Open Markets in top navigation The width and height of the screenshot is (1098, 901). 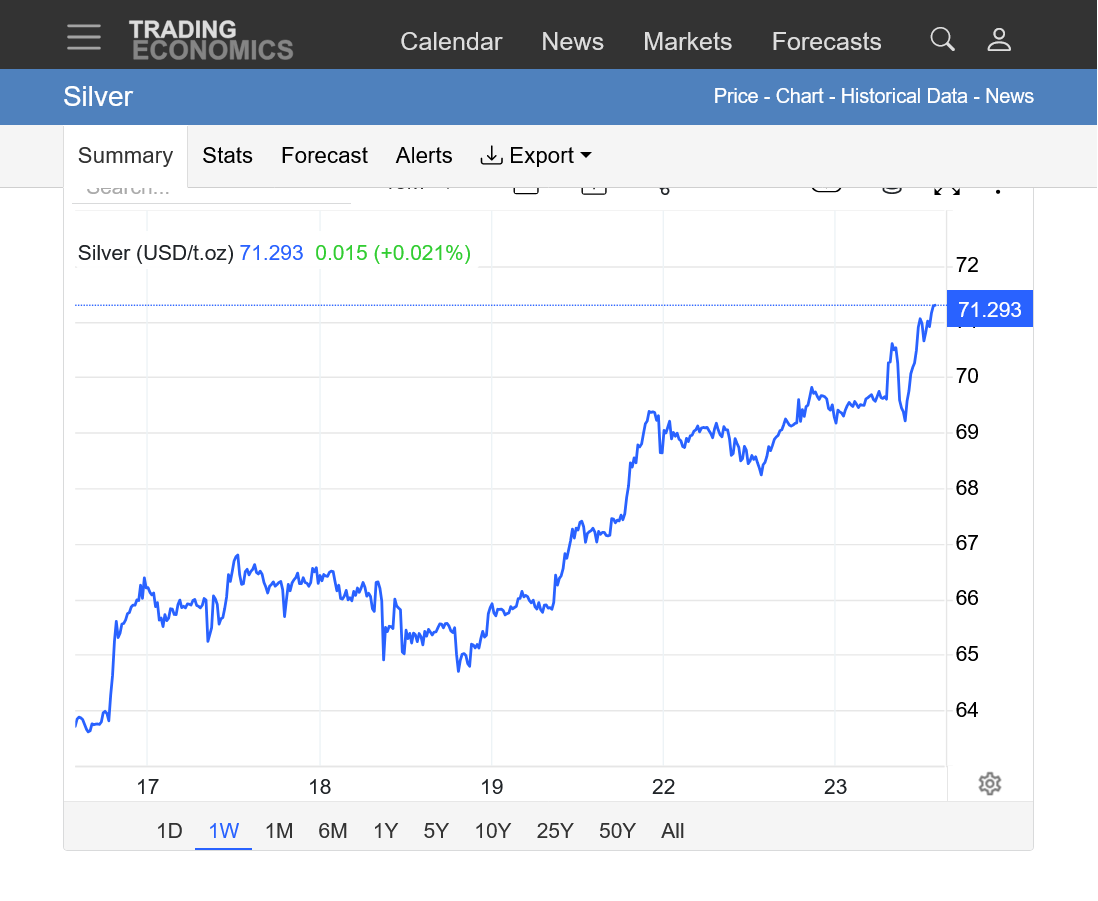[x=687, y=42]
